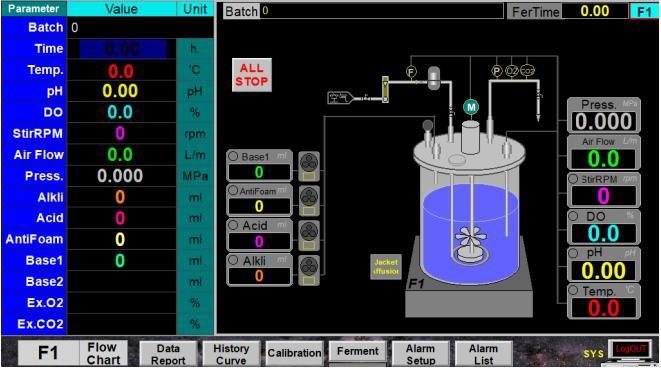Click the FerTime value display
The image size is (661, 368).
coord(595,11)
